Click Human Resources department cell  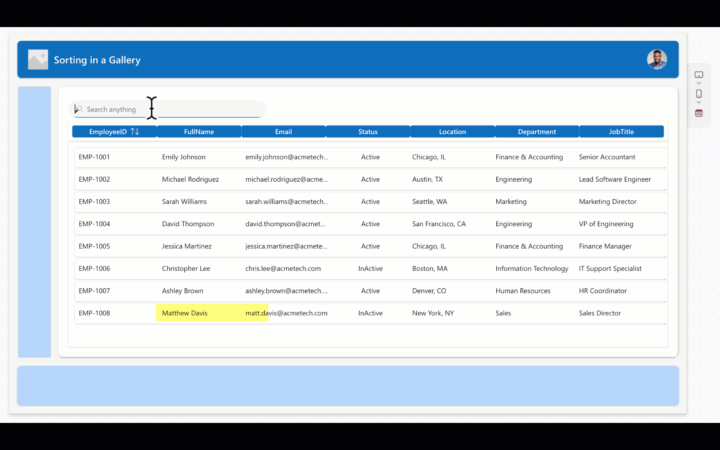coord(523,291)
